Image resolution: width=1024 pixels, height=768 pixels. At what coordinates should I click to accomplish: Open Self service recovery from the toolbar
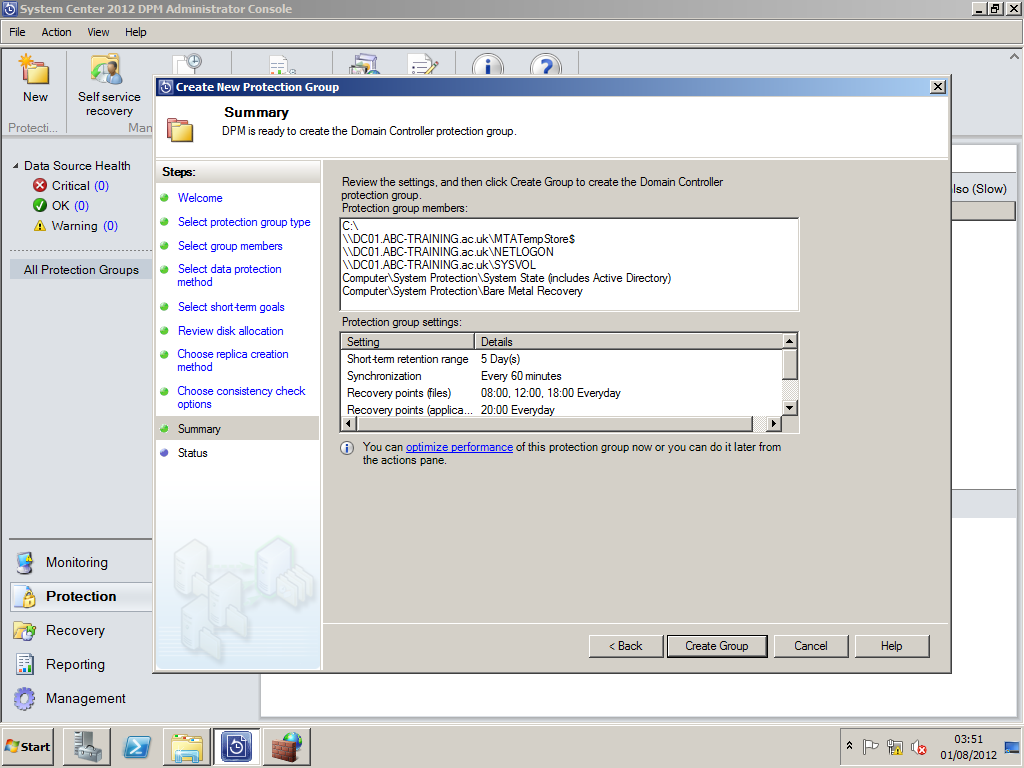[x=109, y=86]
